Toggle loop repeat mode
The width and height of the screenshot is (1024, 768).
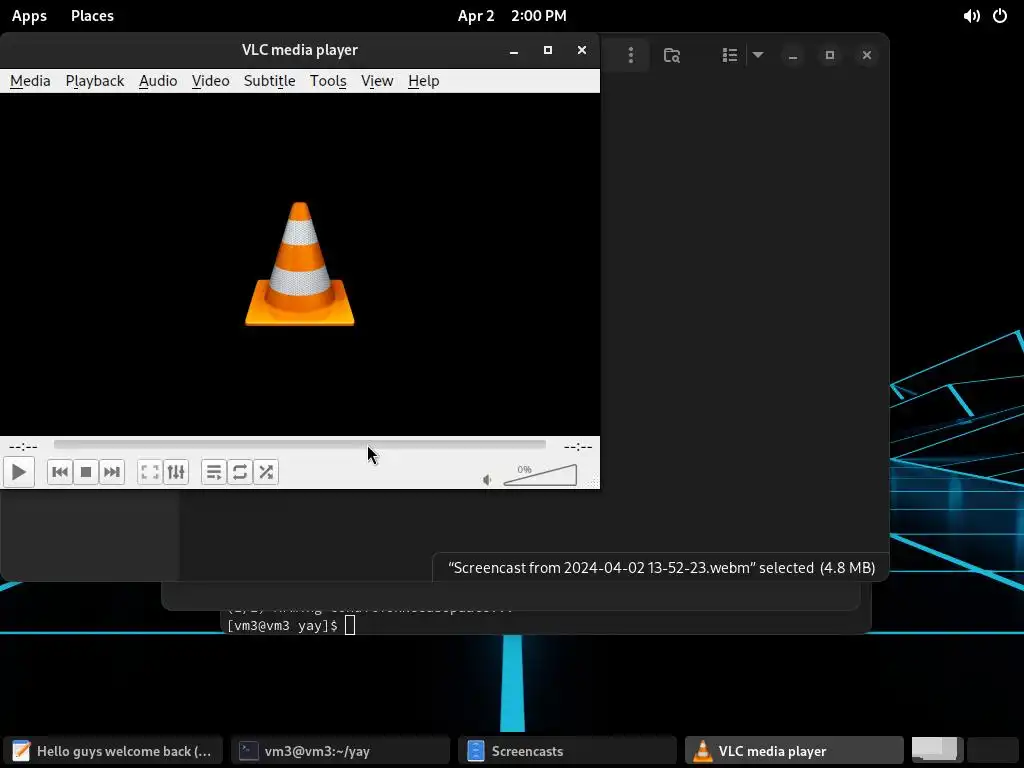[240, 472]
